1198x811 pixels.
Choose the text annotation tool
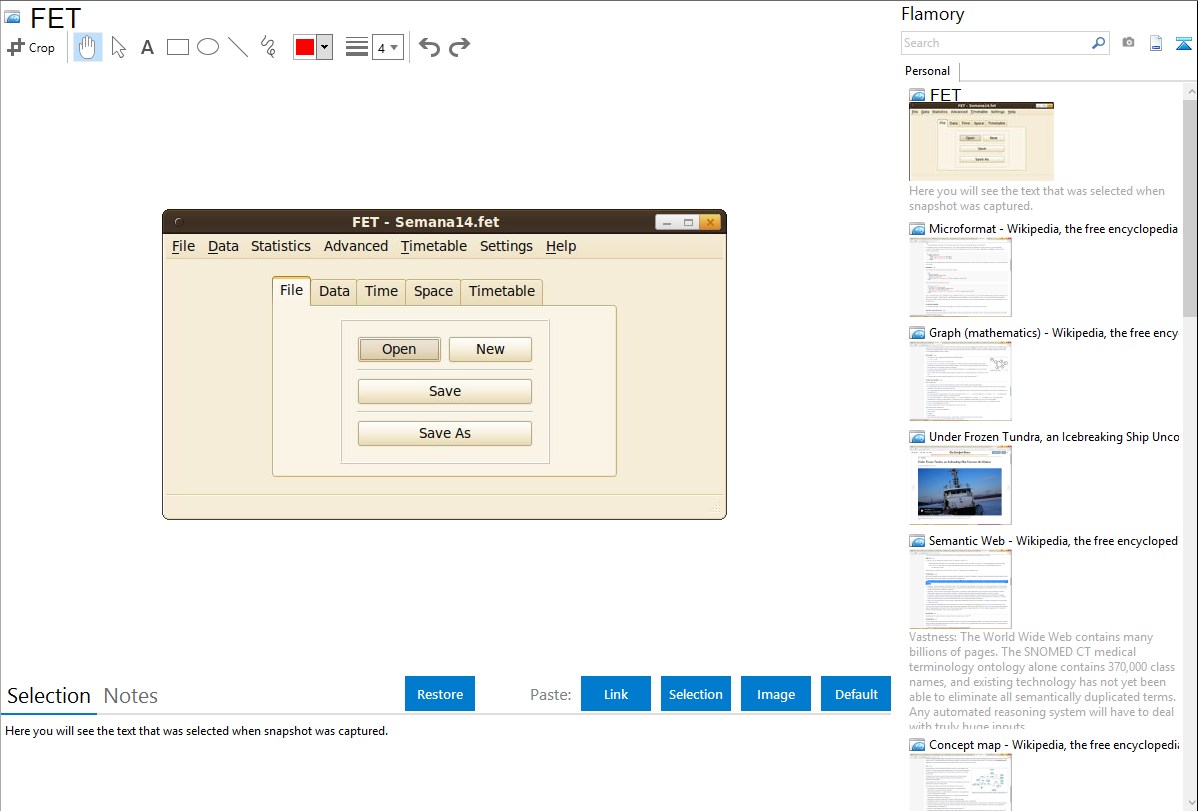(147, 47)
